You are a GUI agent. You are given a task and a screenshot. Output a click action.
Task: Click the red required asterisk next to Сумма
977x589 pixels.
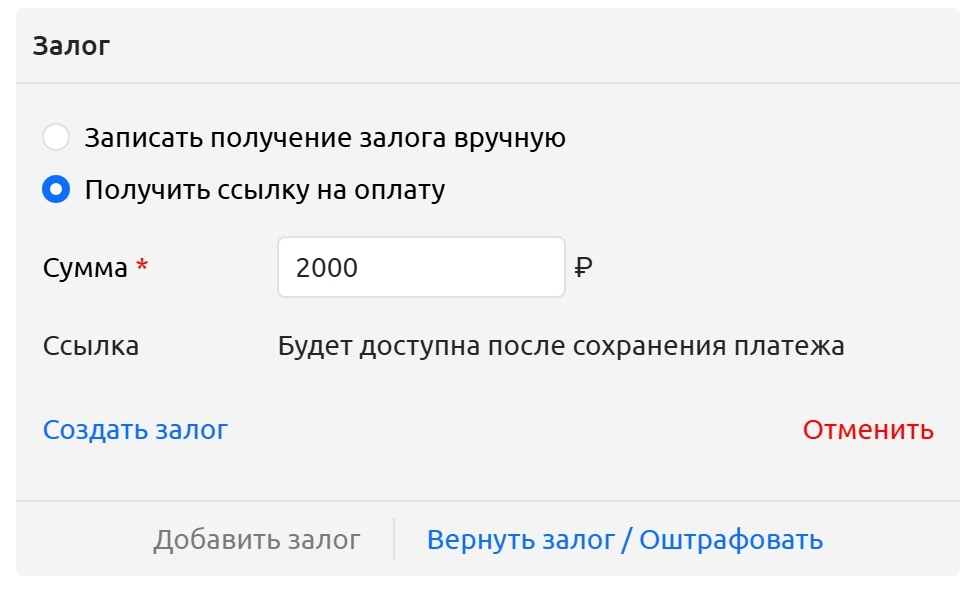tap(142, 267)
